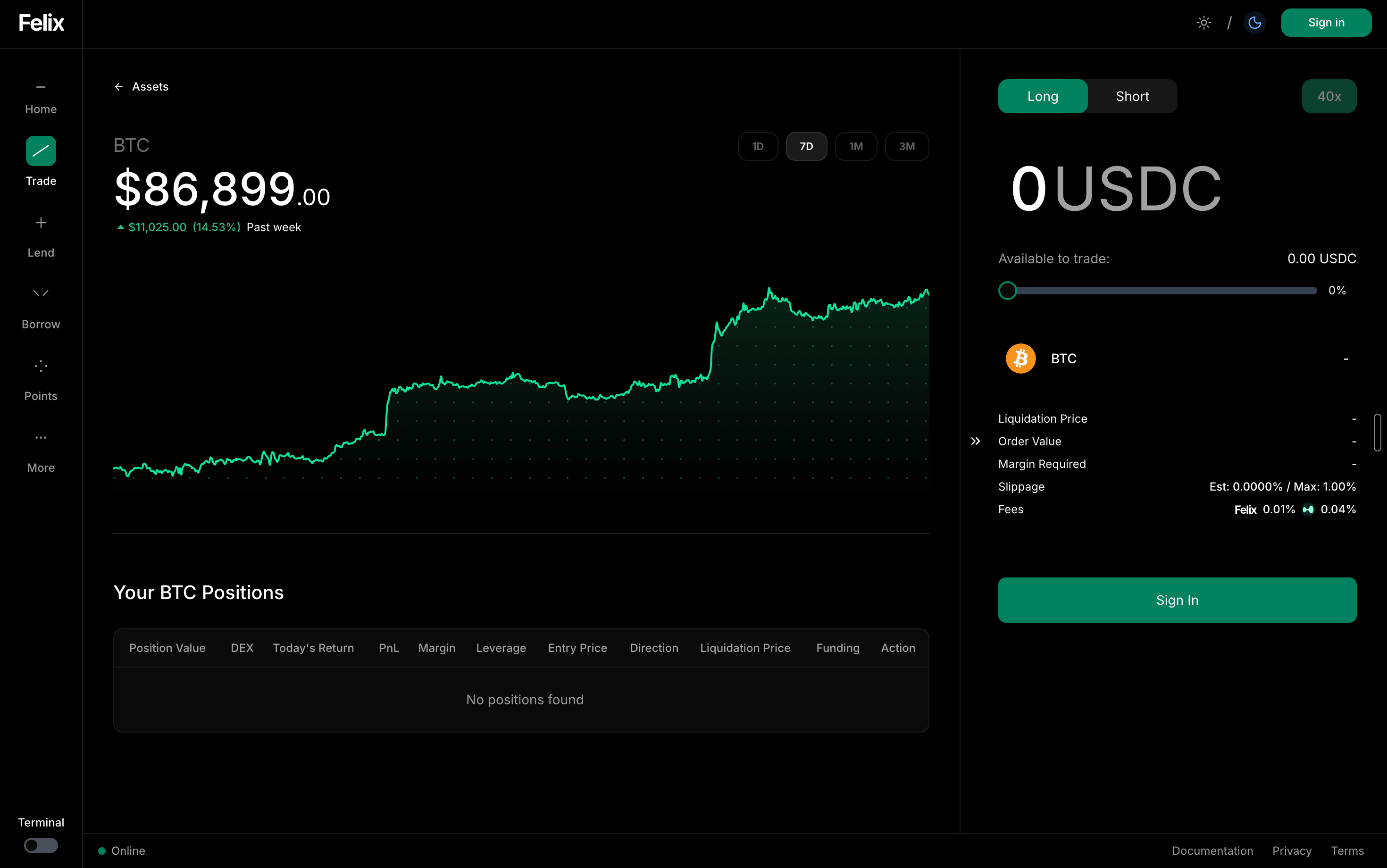Click the Slippage value text

tap(1283, 487)
